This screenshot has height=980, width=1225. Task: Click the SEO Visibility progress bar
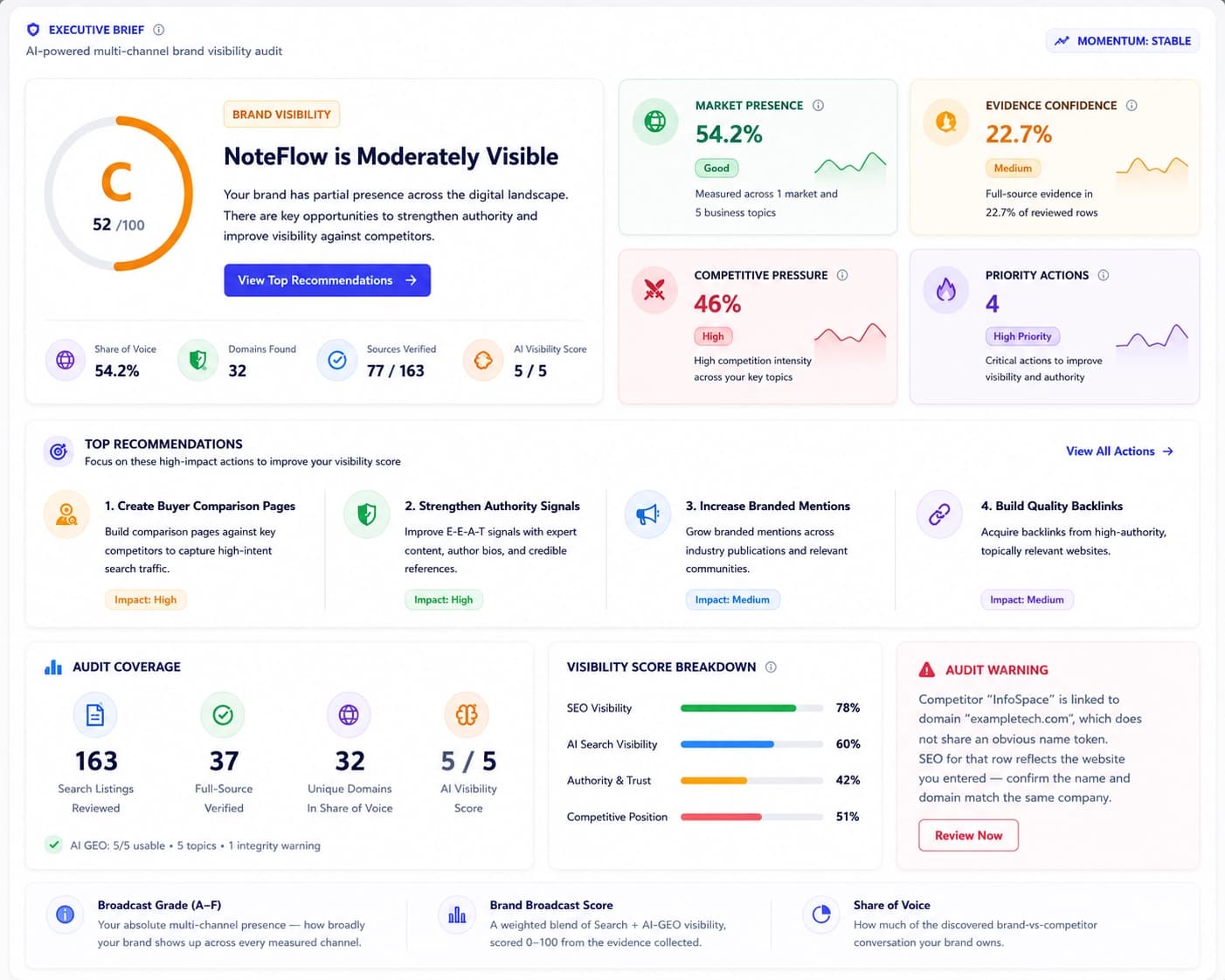pyautogui.click(x=751, y=708)
